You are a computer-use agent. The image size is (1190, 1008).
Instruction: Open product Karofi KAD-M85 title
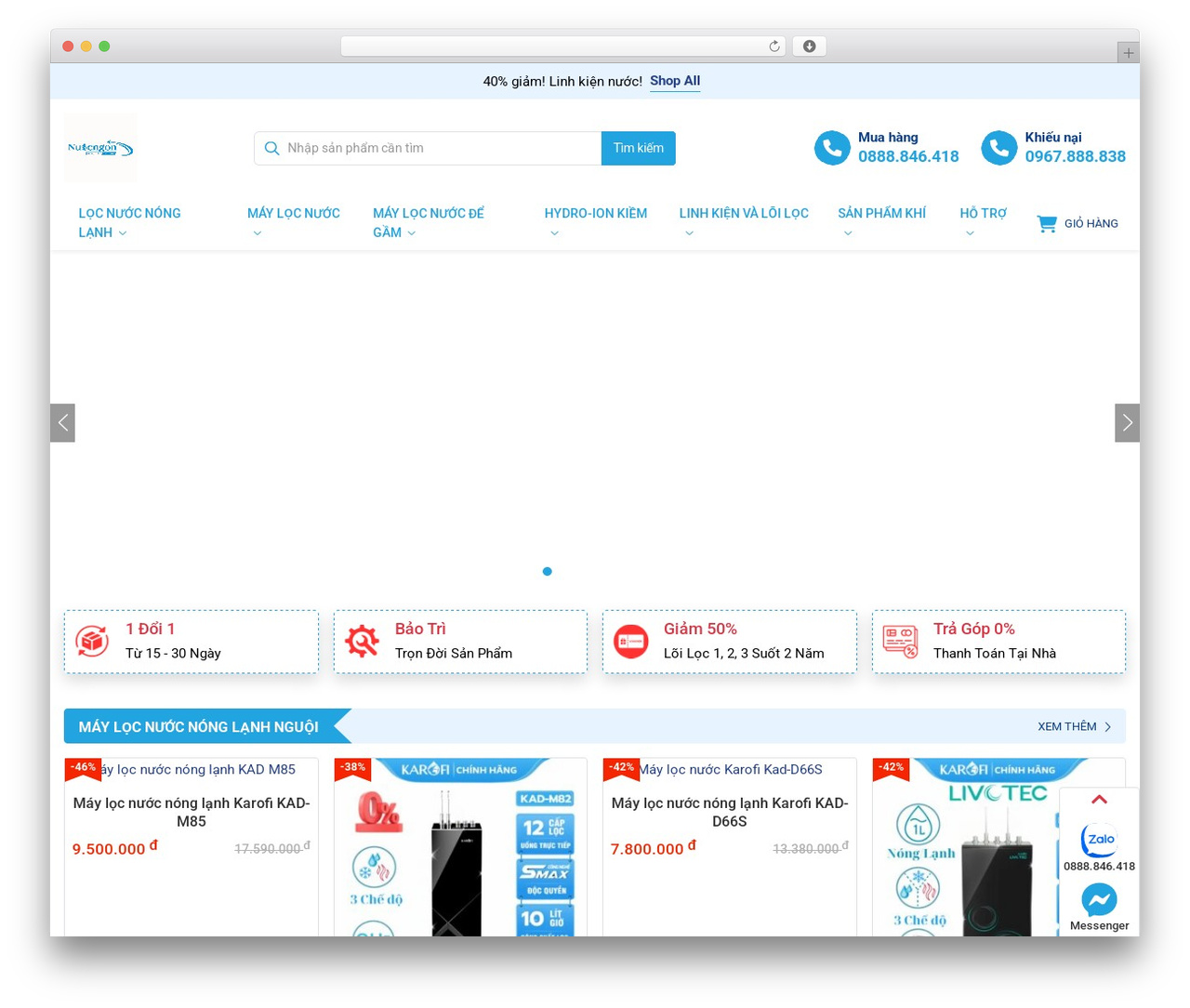pyautogui.click(x=192, y=812)
